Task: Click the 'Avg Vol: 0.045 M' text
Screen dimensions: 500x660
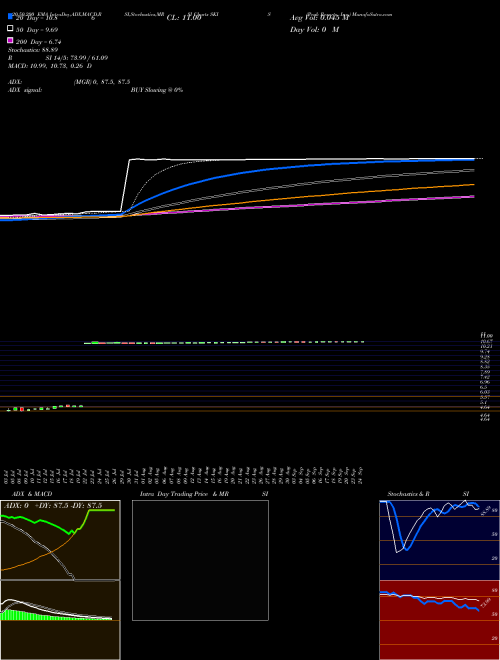Action: tap(319, 18)
